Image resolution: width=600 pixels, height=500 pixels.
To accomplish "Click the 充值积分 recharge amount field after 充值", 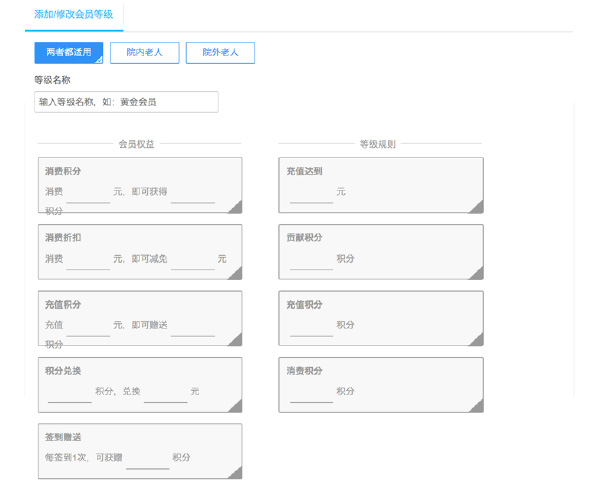I will click(88, 326).
